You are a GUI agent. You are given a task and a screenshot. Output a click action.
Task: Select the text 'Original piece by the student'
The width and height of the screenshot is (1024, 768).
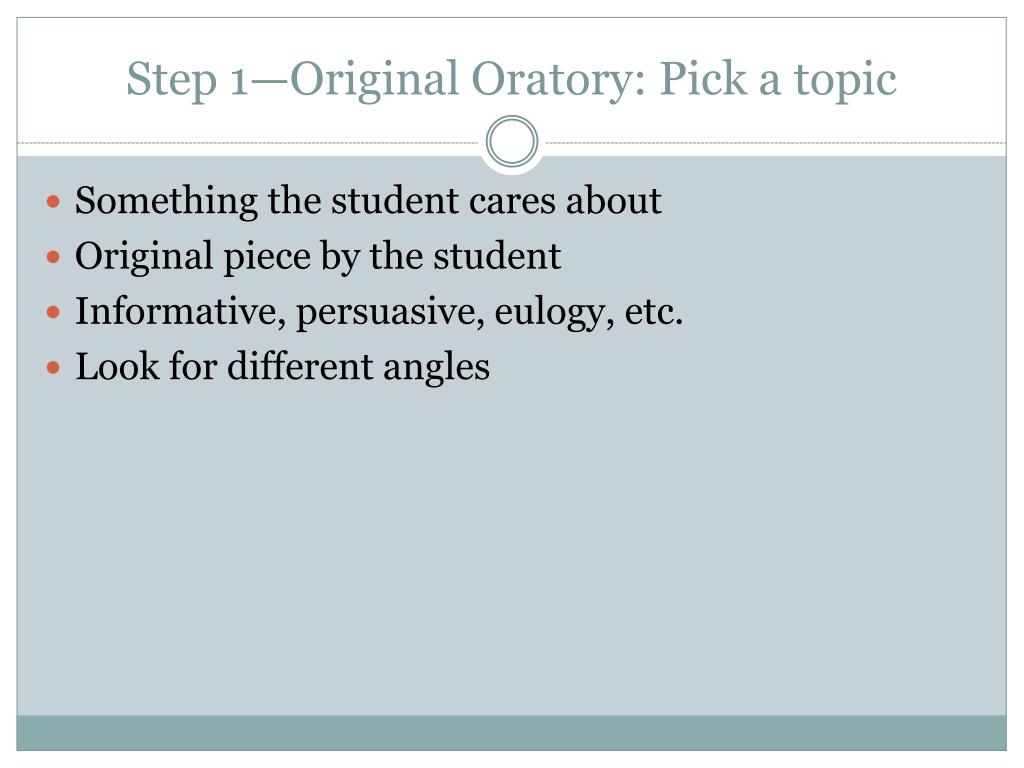coord(318,257)
